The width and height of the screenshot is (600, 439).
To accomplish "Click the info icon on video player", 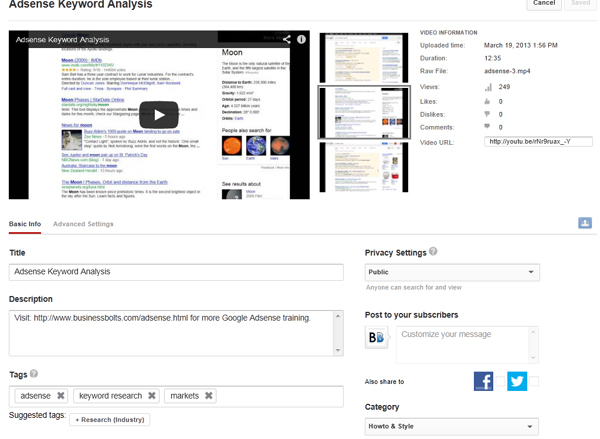I will tap(301, 39).
